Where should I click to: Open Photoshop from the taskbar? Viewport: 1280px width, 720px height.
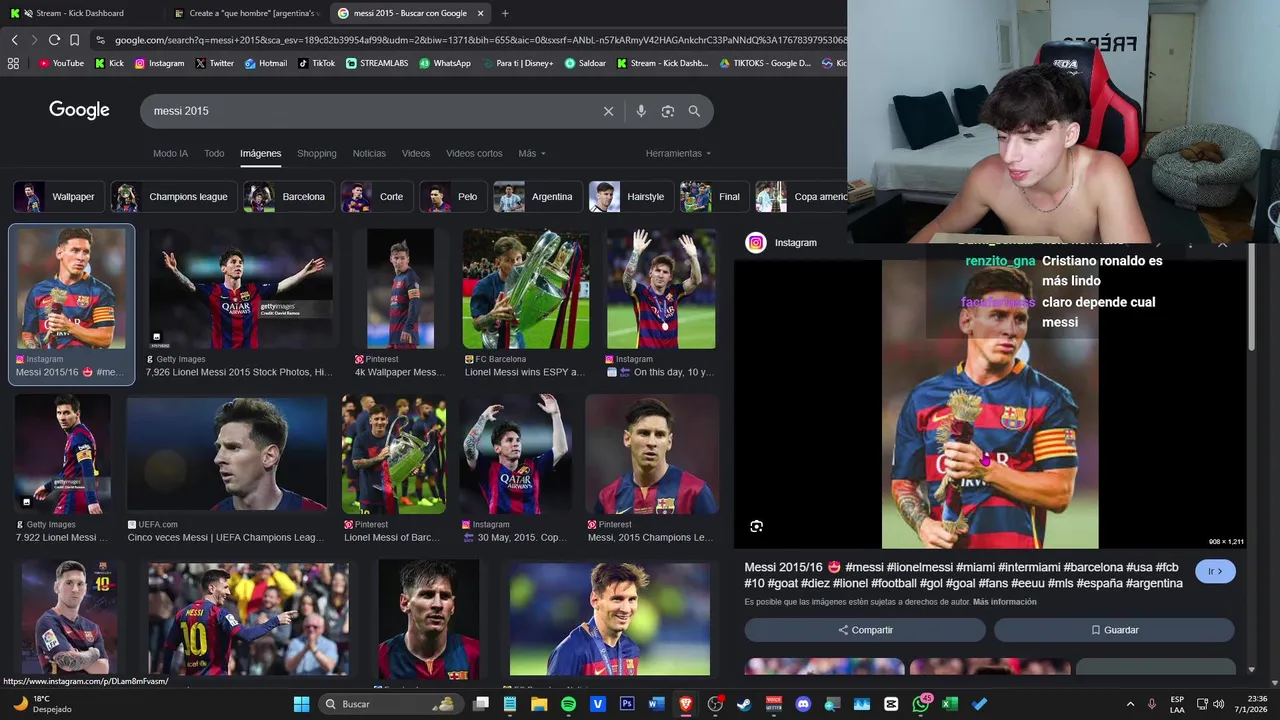click(627, 704)
